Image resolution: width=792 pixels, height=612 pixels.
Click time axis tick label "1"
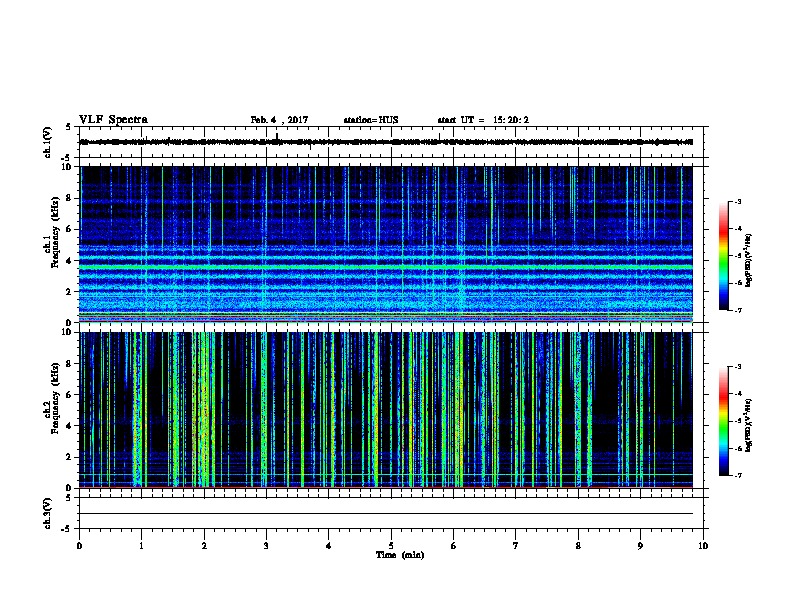[x=141, y=546]
